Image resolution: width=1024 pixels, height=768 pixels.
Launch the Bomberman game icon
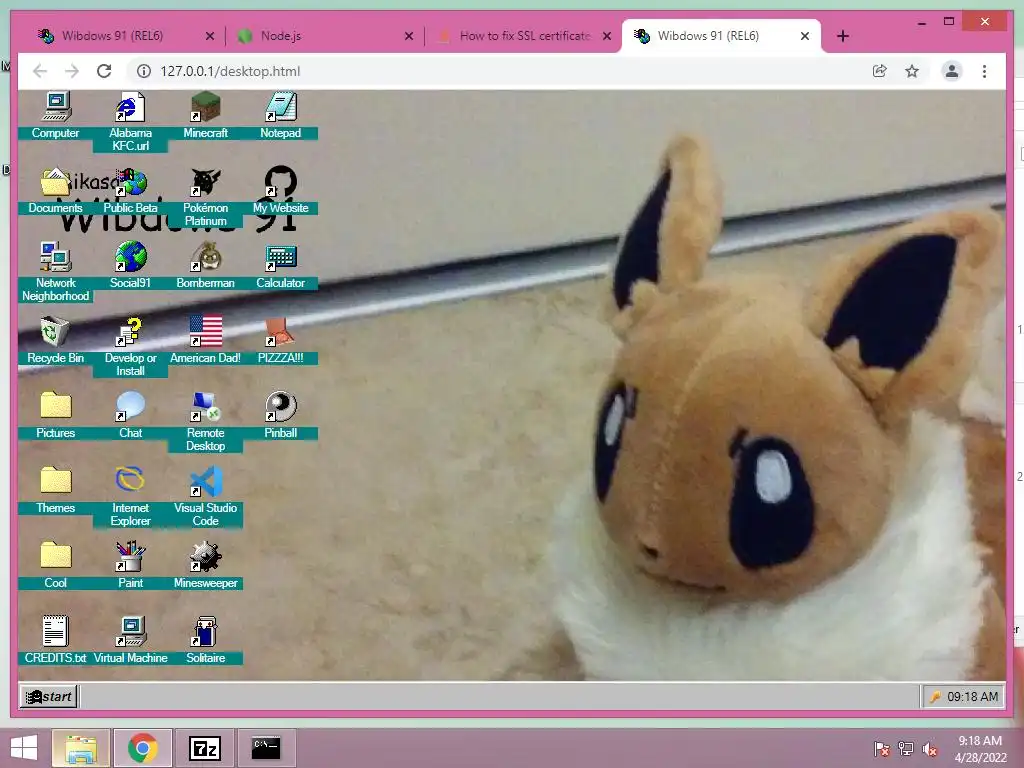point(206,266)
